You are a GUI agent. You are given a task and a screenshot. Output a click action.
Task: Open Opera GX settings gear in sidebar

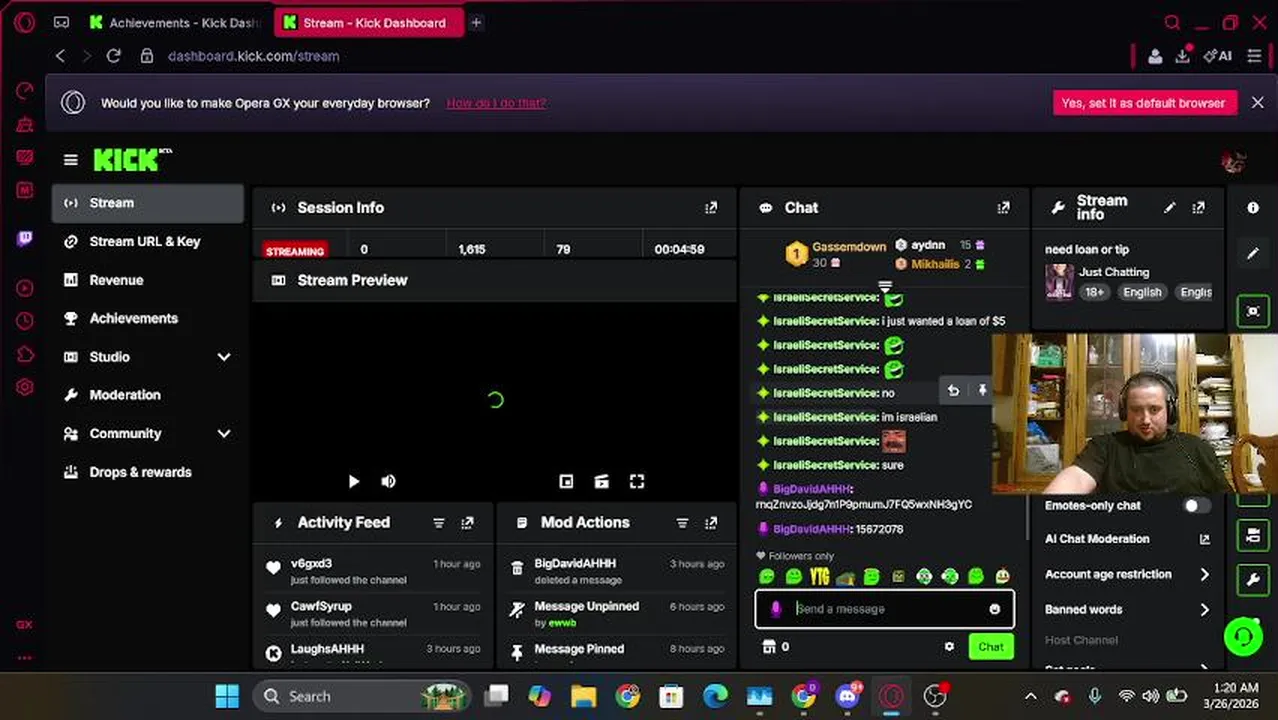[25, 387]
